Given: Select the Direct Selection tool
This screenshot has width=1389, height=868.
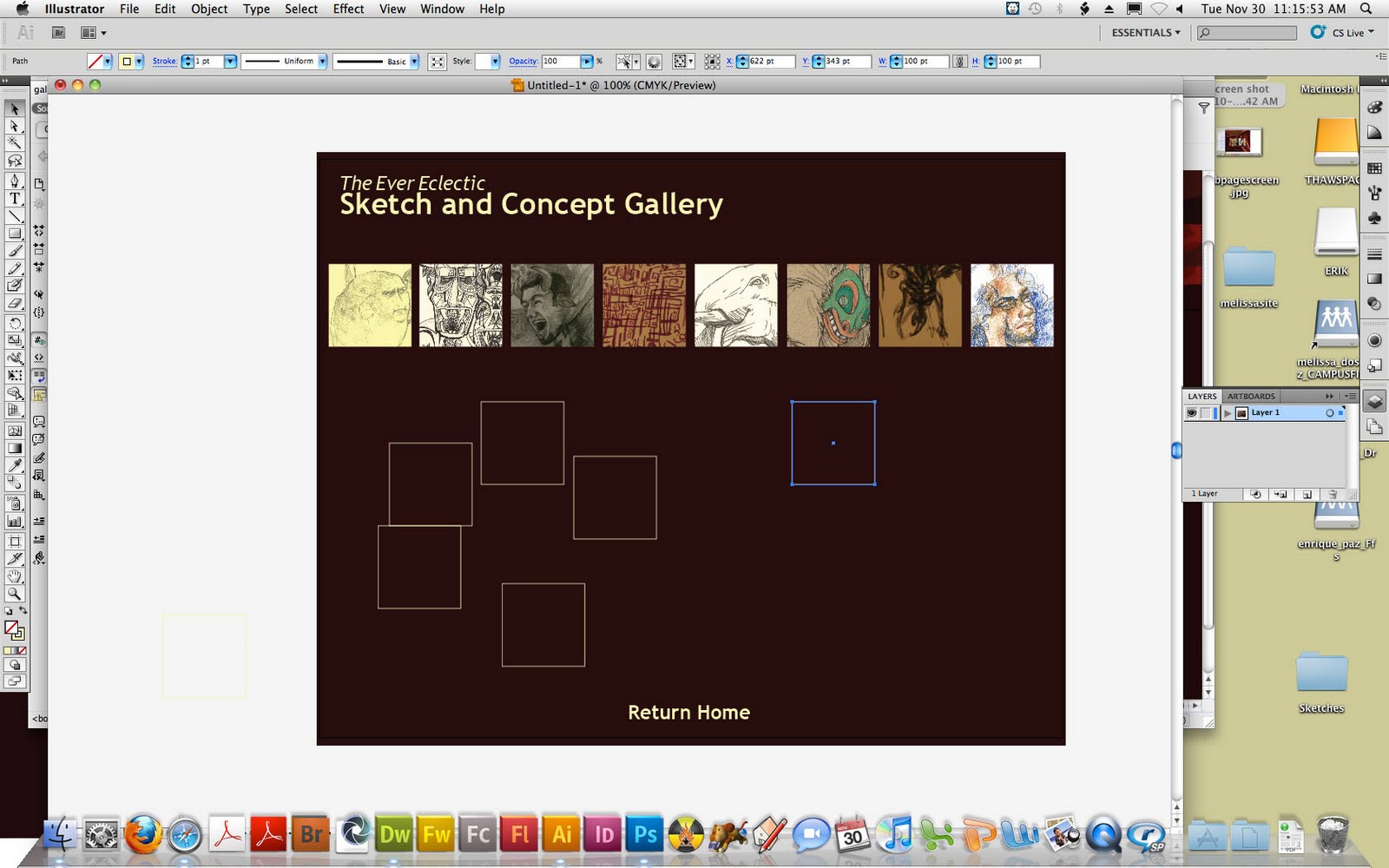Looking at the screenshot, I should point(15,126).
